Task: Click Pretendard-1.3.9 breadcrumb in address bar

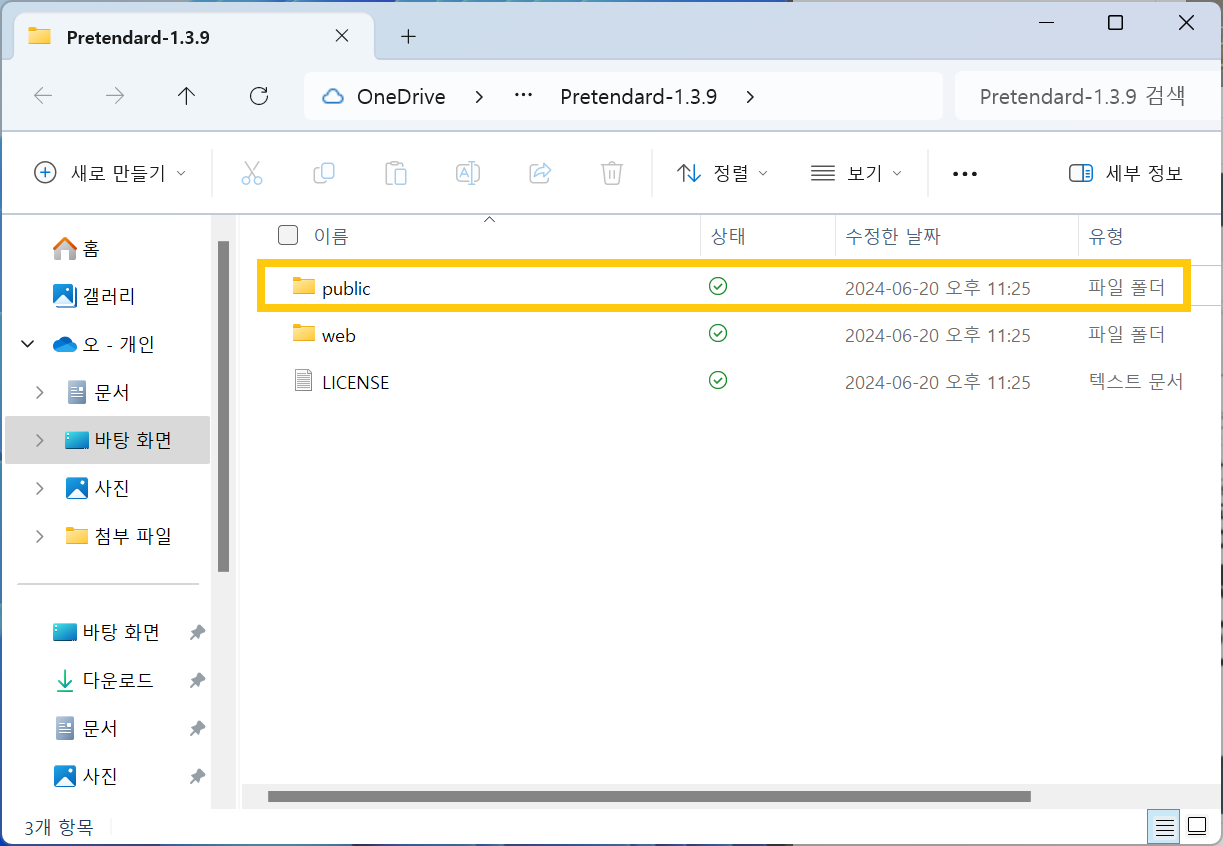Action: (638, 97)
